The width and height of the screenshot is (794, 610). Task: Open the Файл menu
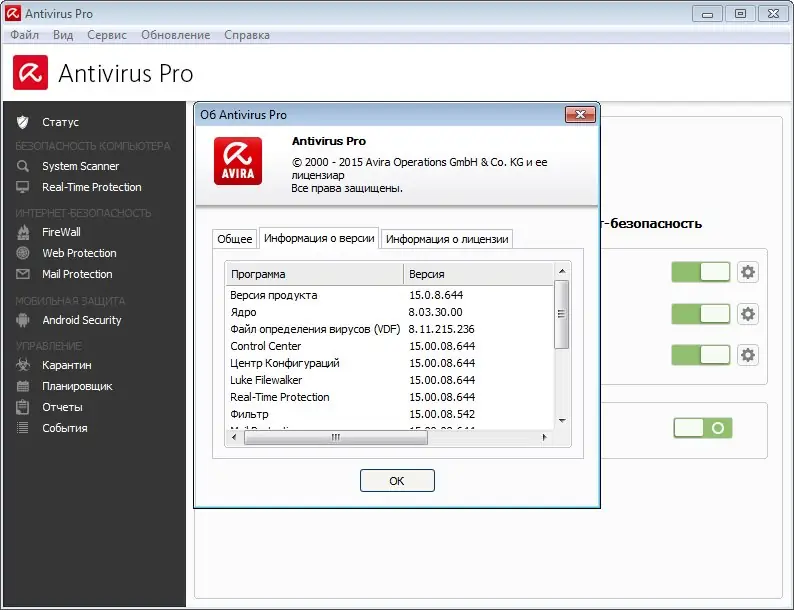[24, 35]
